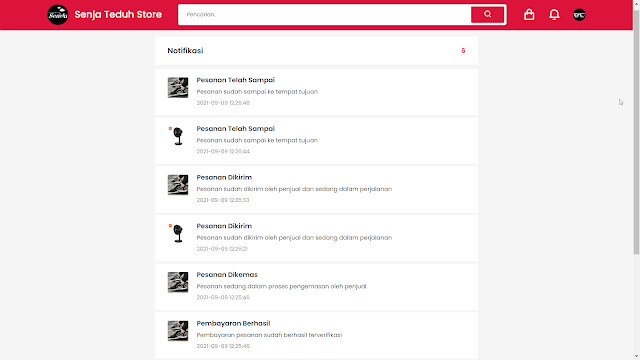The width and height of the screenshot is (640, 360).
Task: Open fan thumbnail of Pesanan Dikirim
Action: [x=178, y=233]
